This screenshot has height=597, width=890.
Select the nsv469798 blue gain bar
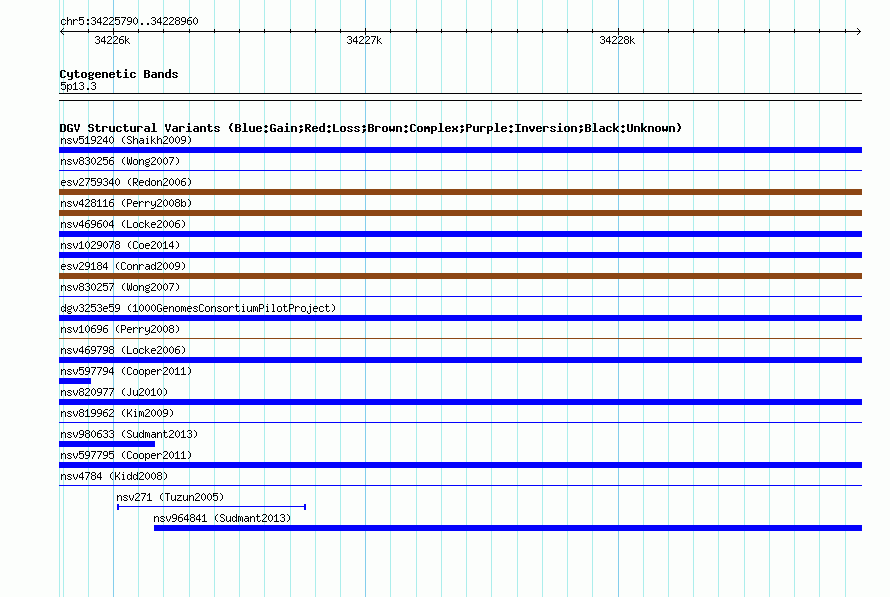(x=460, y=360)
